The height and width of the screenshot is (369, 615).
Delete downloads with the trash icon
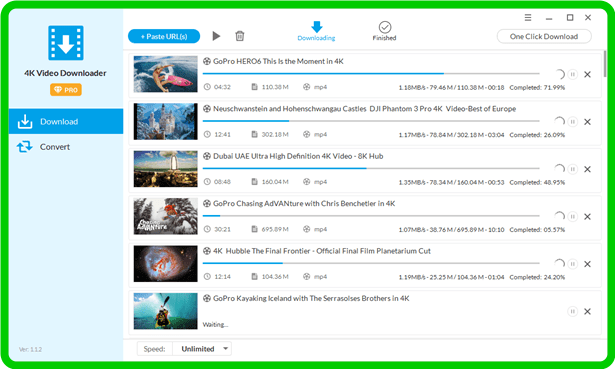pos(240,36)
